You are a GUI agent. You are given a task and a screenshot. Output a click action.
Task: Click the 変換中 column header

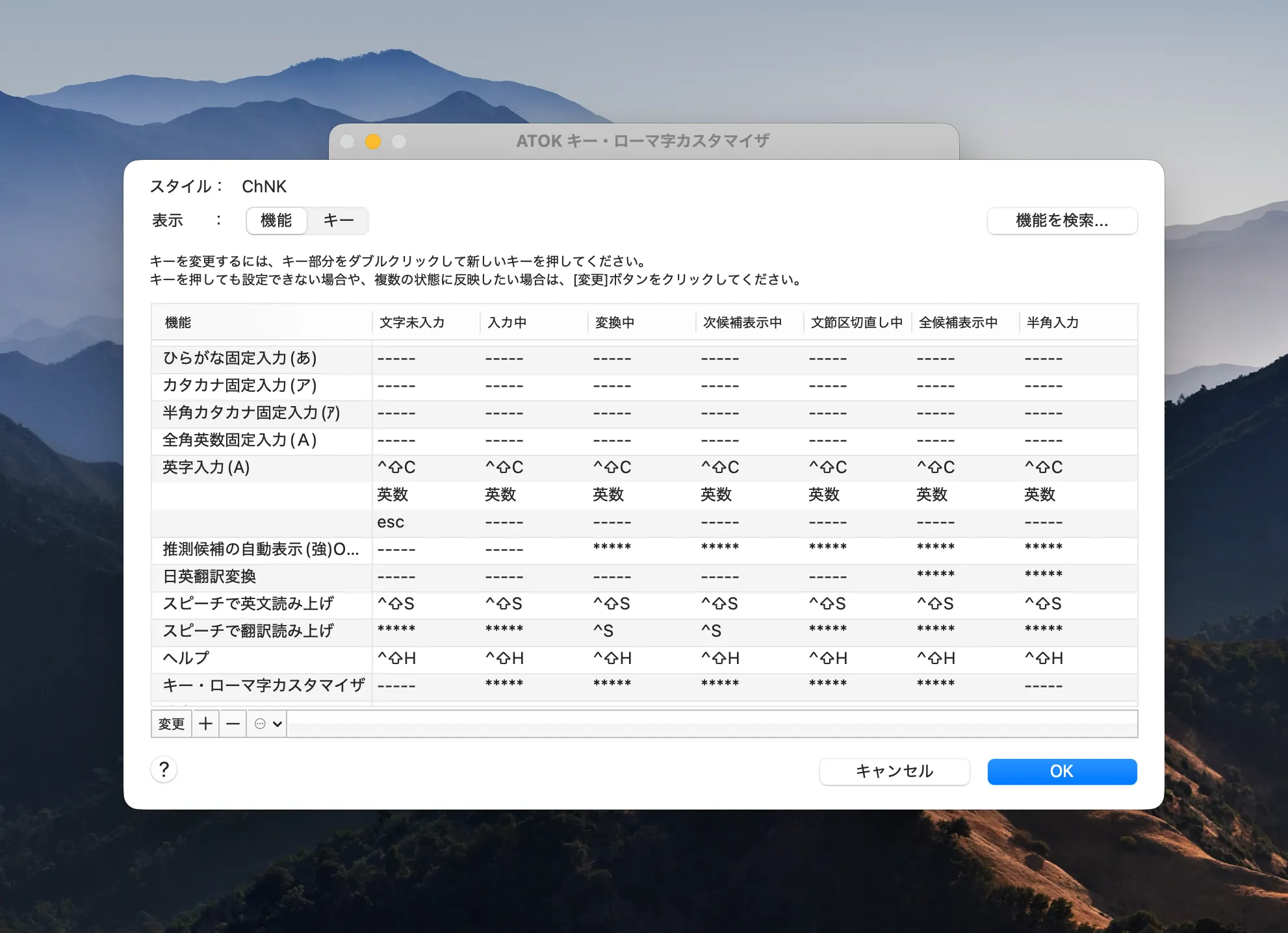641,322
